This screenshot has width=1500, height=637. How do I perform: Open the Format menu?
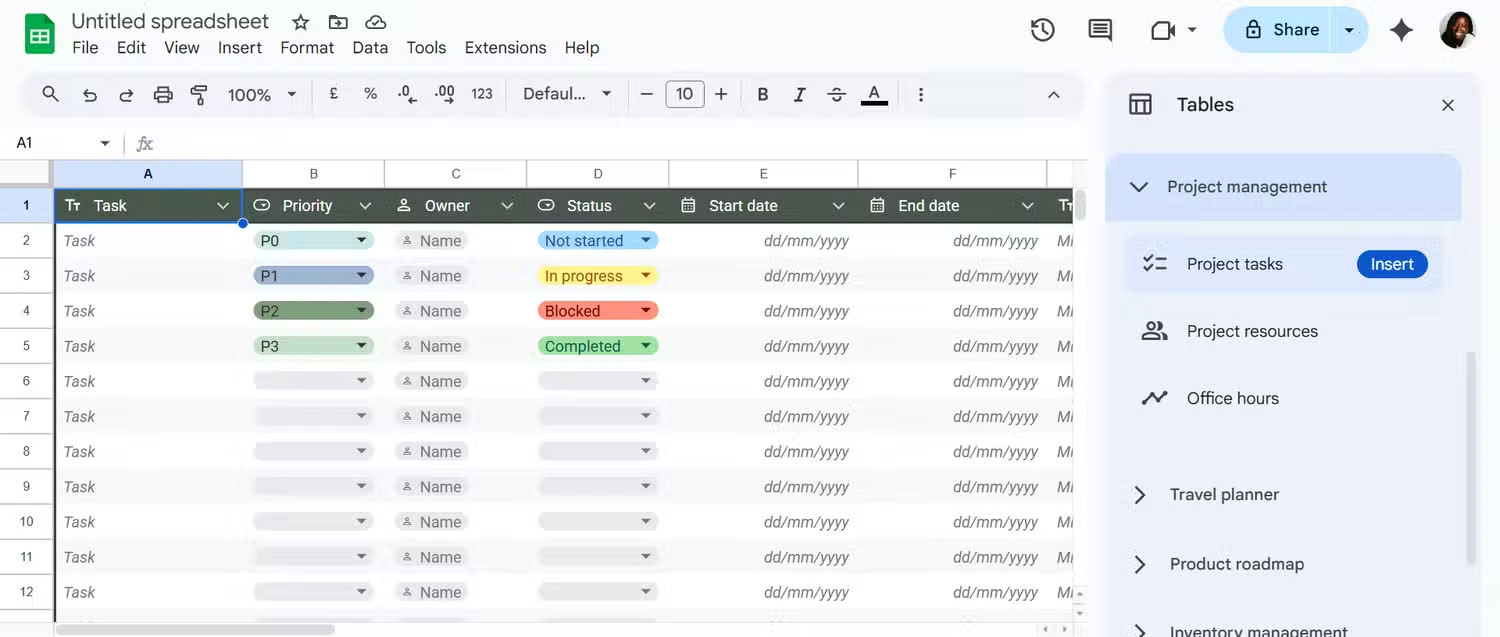coord(306,47)
